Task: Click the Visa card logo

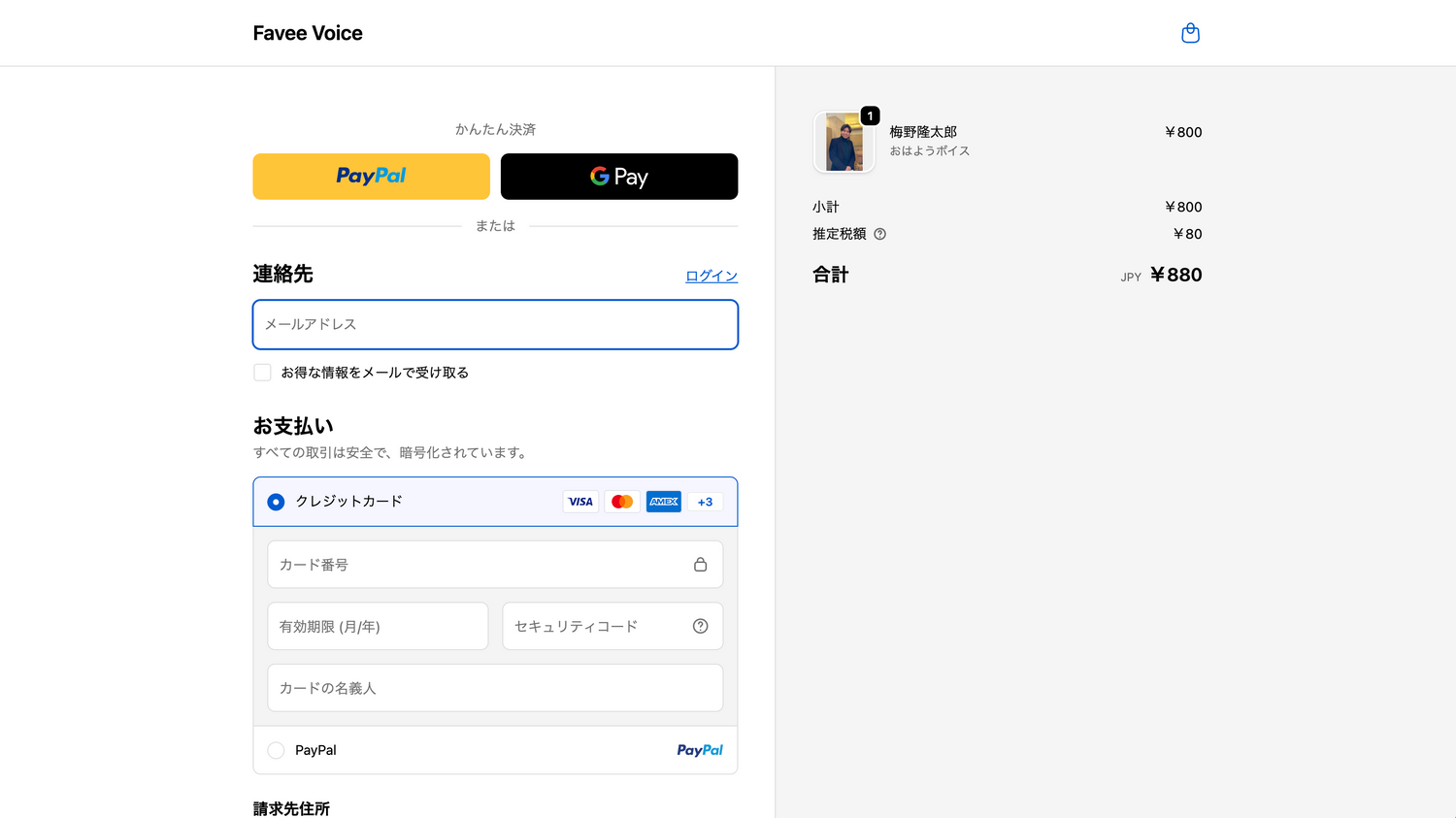Action: 580,502
